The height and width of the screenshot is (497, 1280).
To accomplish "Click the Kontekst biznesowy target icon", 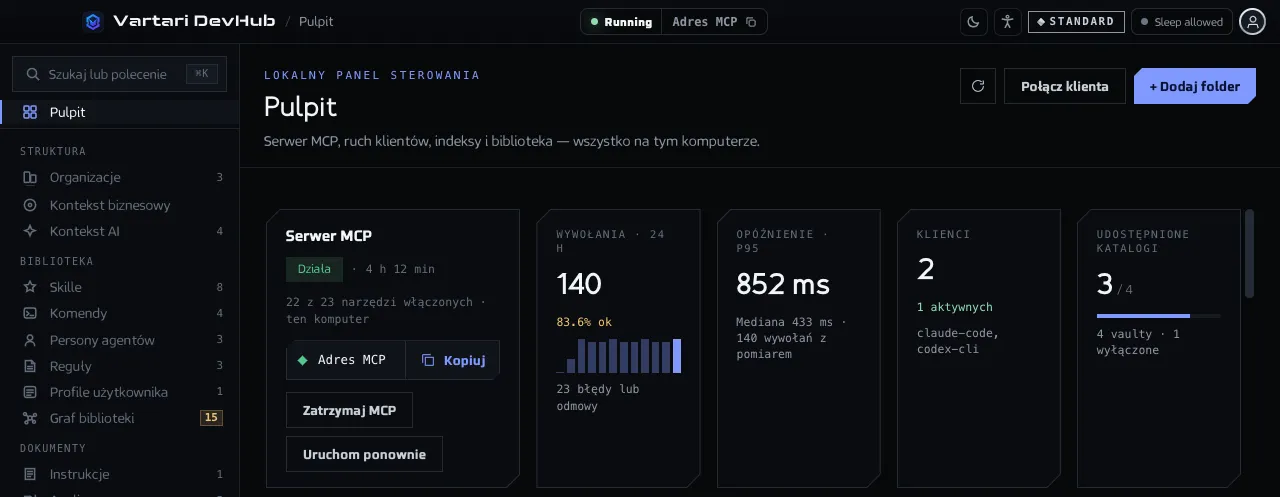I will 30,205.
